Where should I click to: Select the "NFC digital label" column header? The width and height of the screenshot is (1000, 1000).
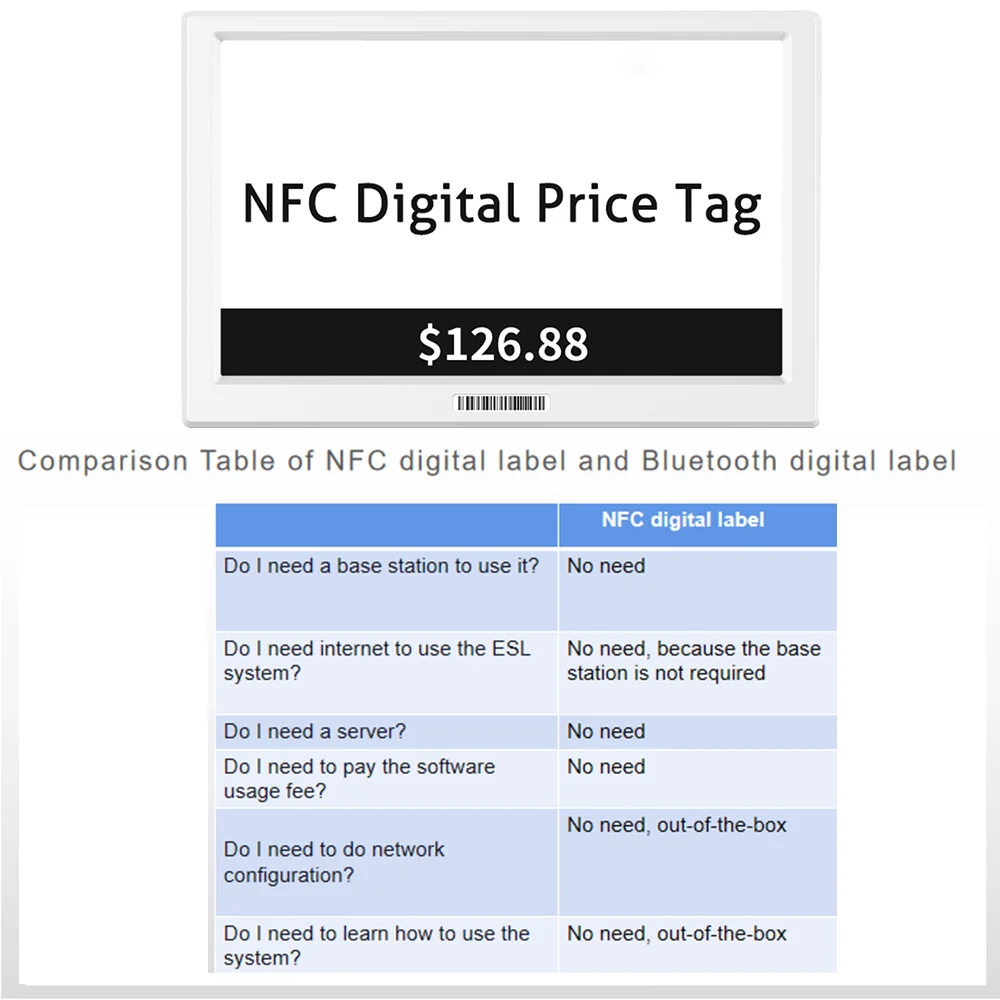click(x=683, y=520)
